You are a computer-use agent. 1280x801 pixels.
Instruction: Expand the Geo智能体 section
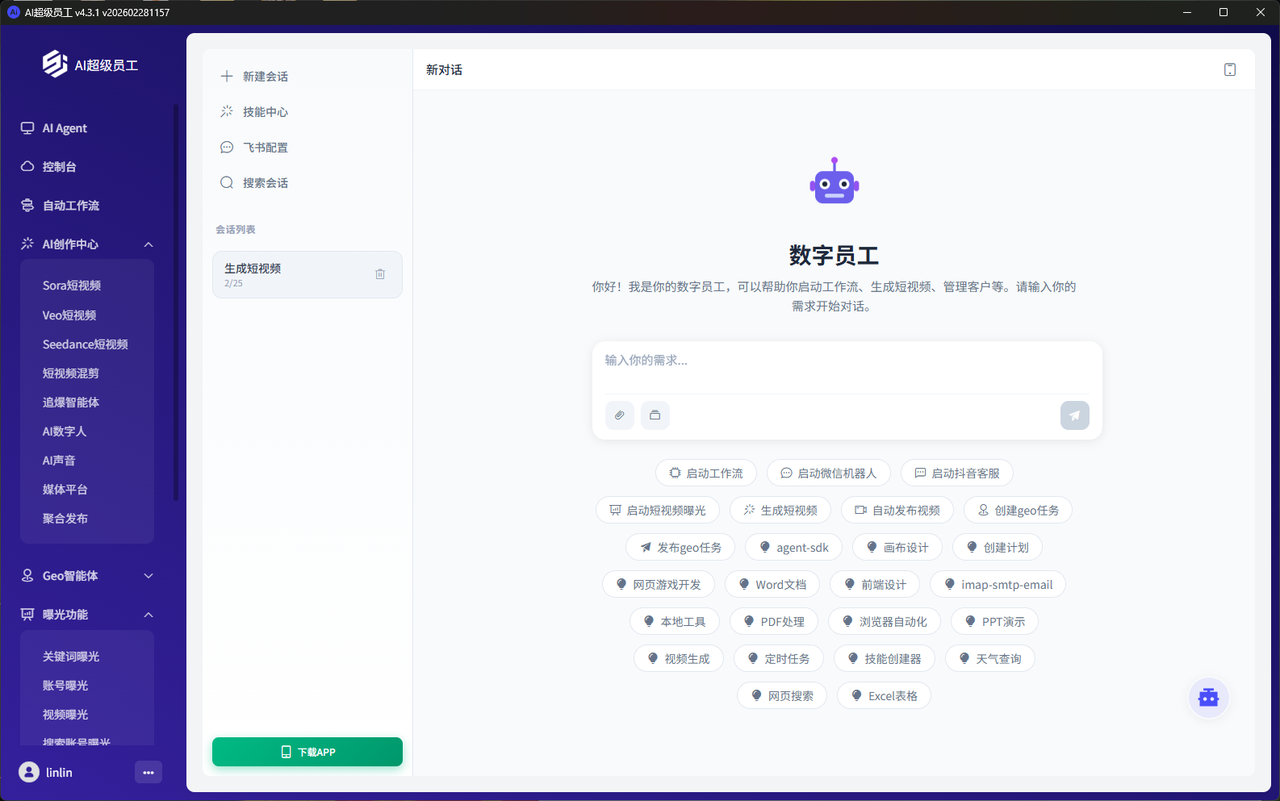[148, 576]
